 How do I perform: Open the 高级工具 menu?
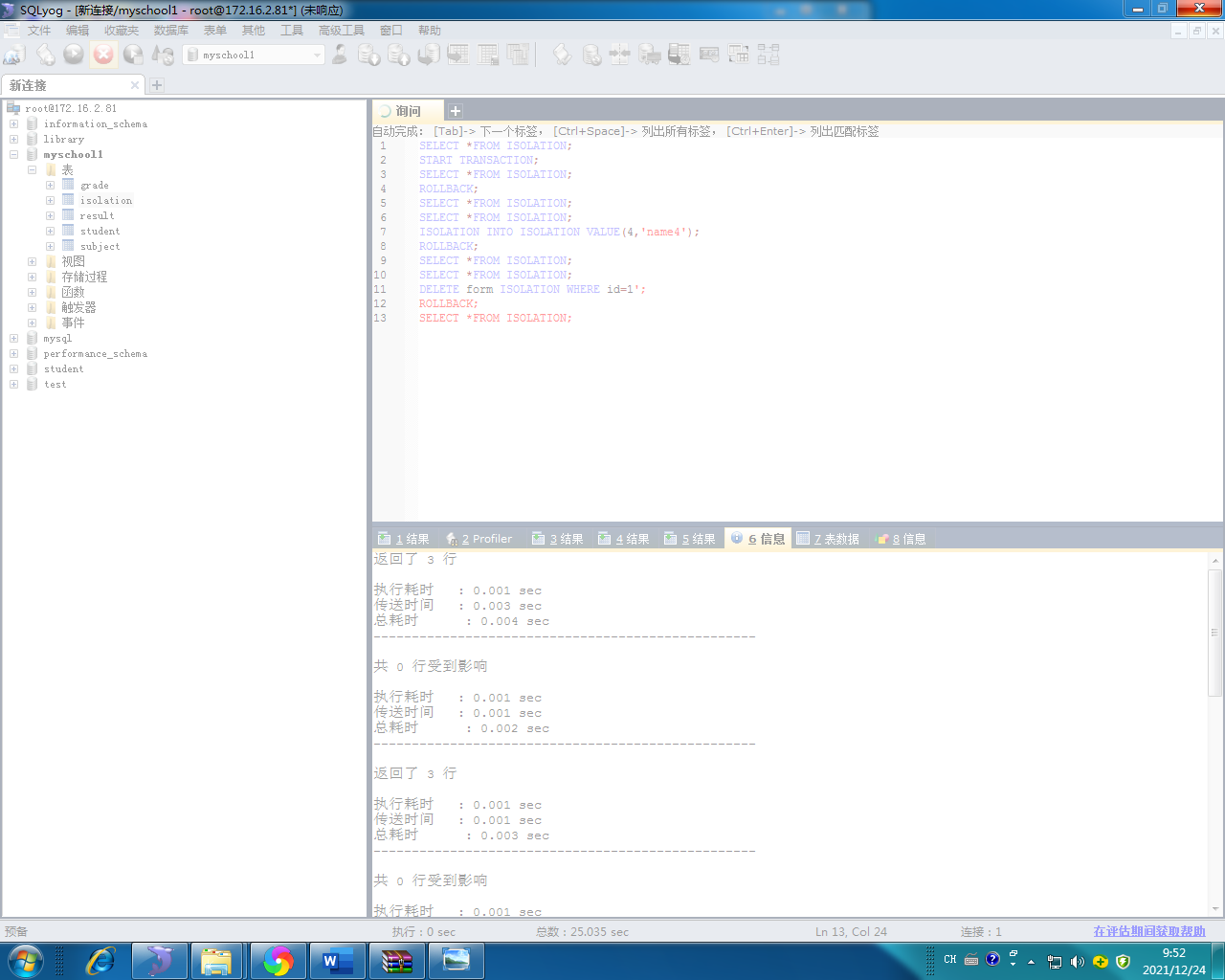pos(342,31)
